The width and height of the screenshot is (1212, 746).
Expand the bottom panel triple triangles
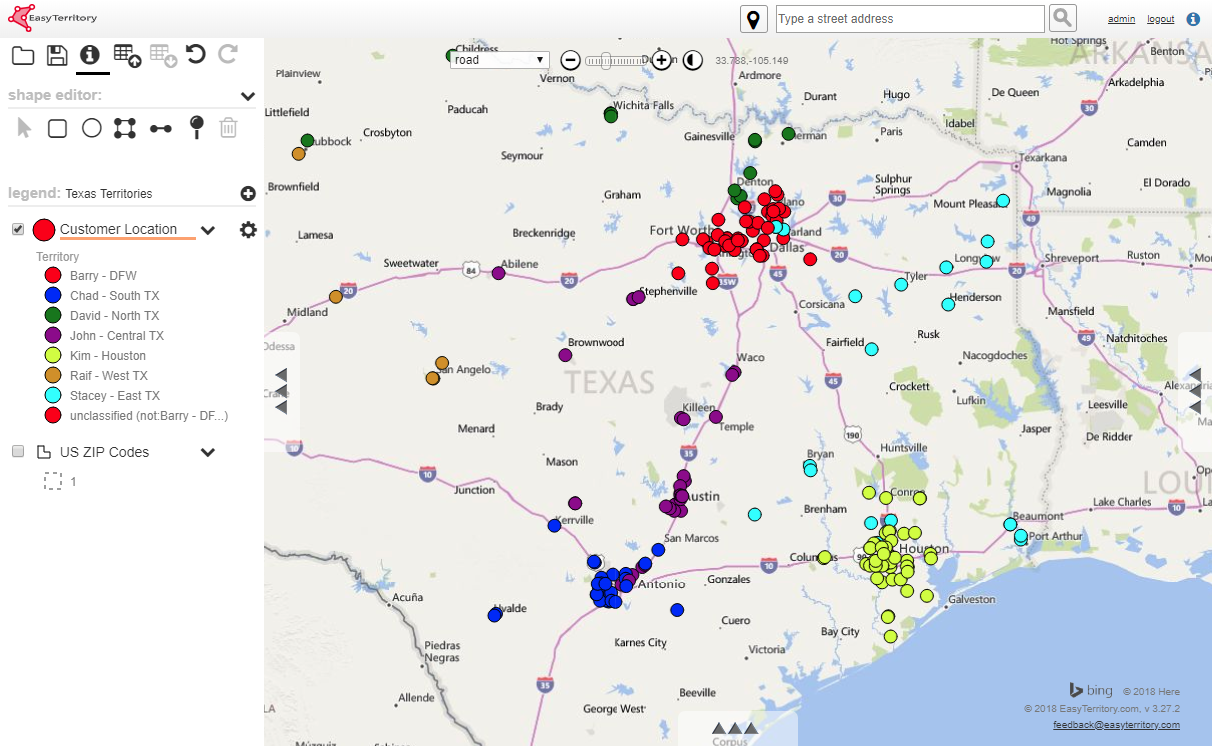(735, 728)
